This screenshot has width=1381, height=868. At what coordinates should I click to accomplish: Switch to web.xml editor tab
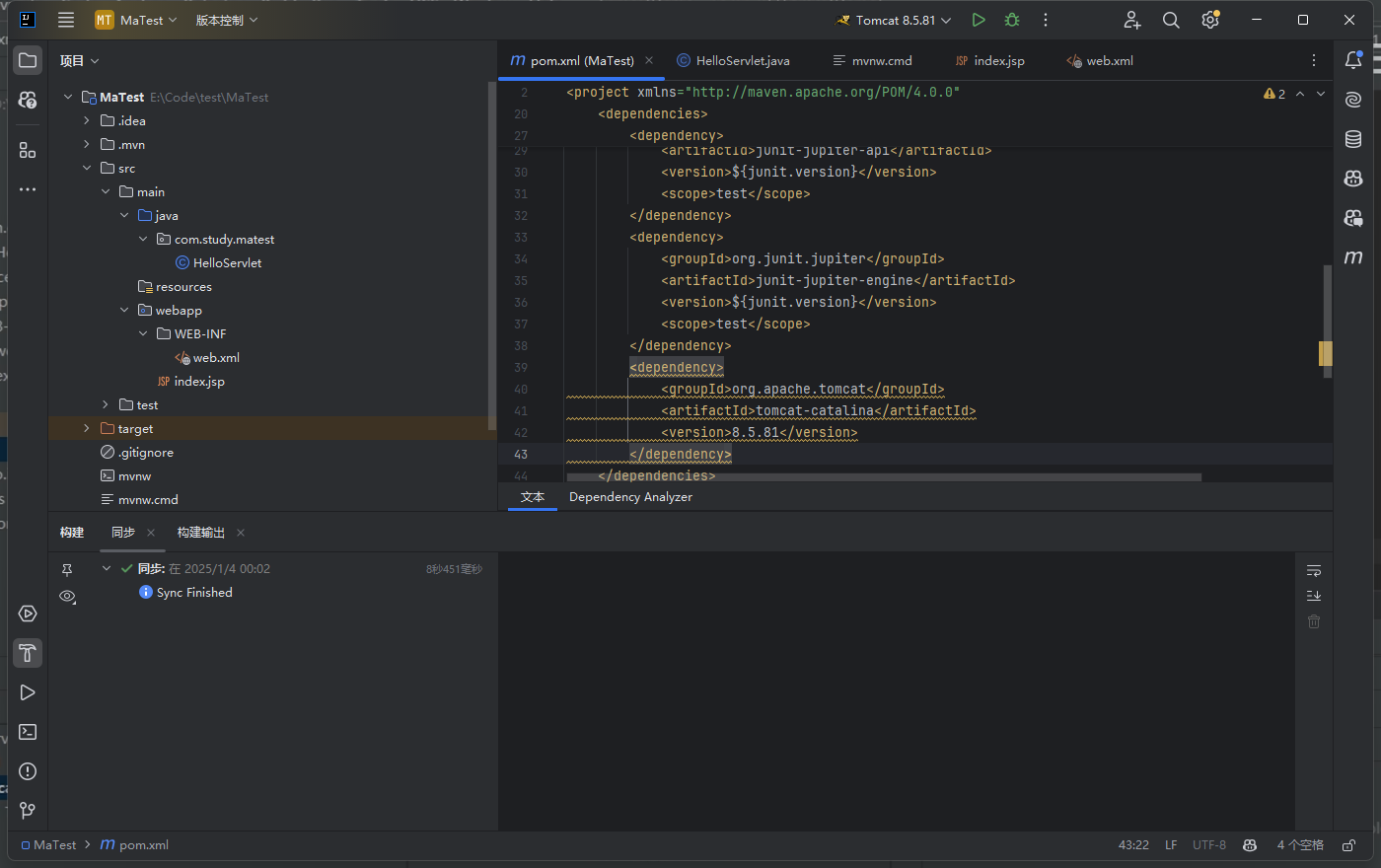[x=1100, y=60]
